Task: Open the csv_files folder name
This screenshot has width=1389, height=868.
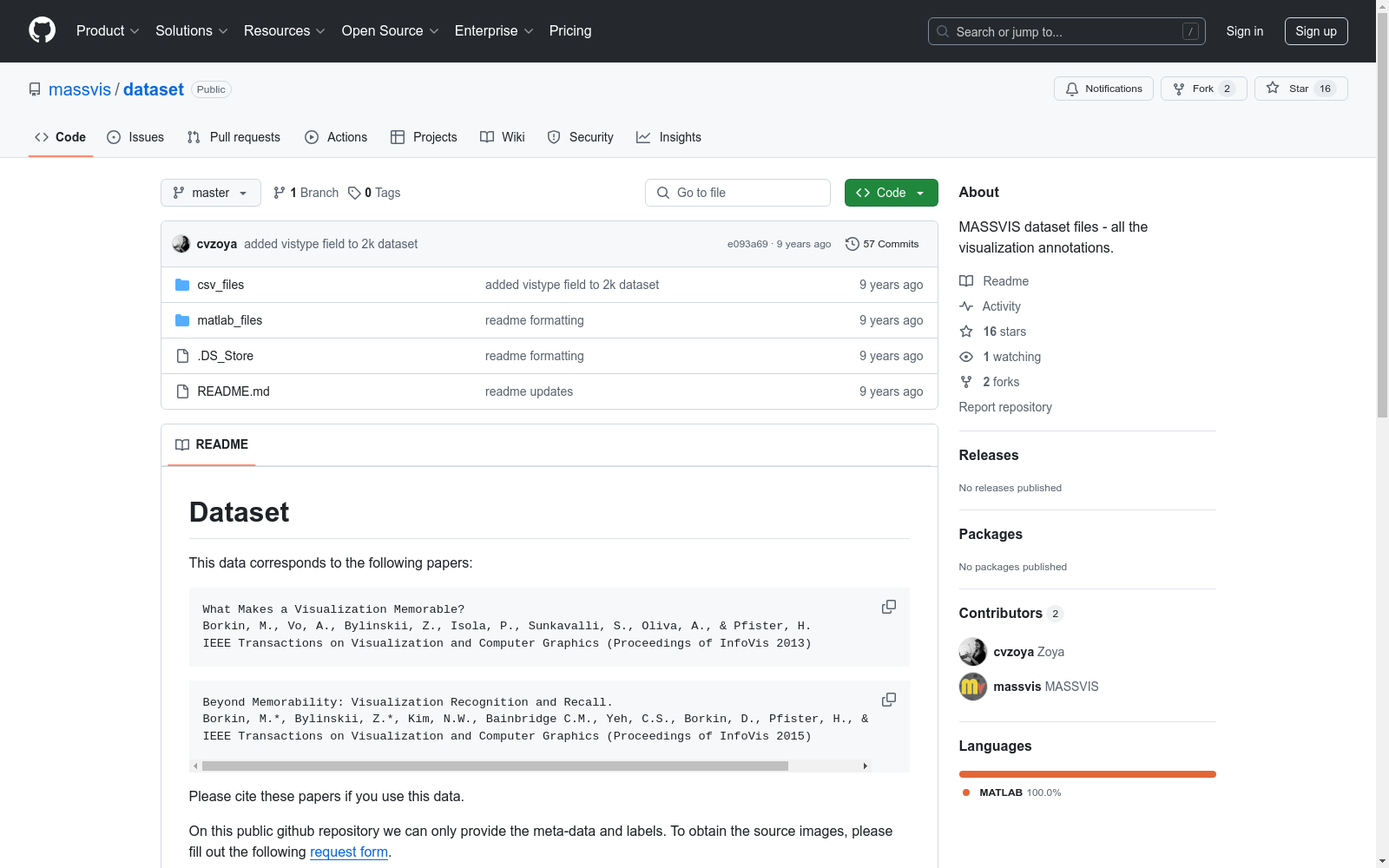Action: pos(221,285)
